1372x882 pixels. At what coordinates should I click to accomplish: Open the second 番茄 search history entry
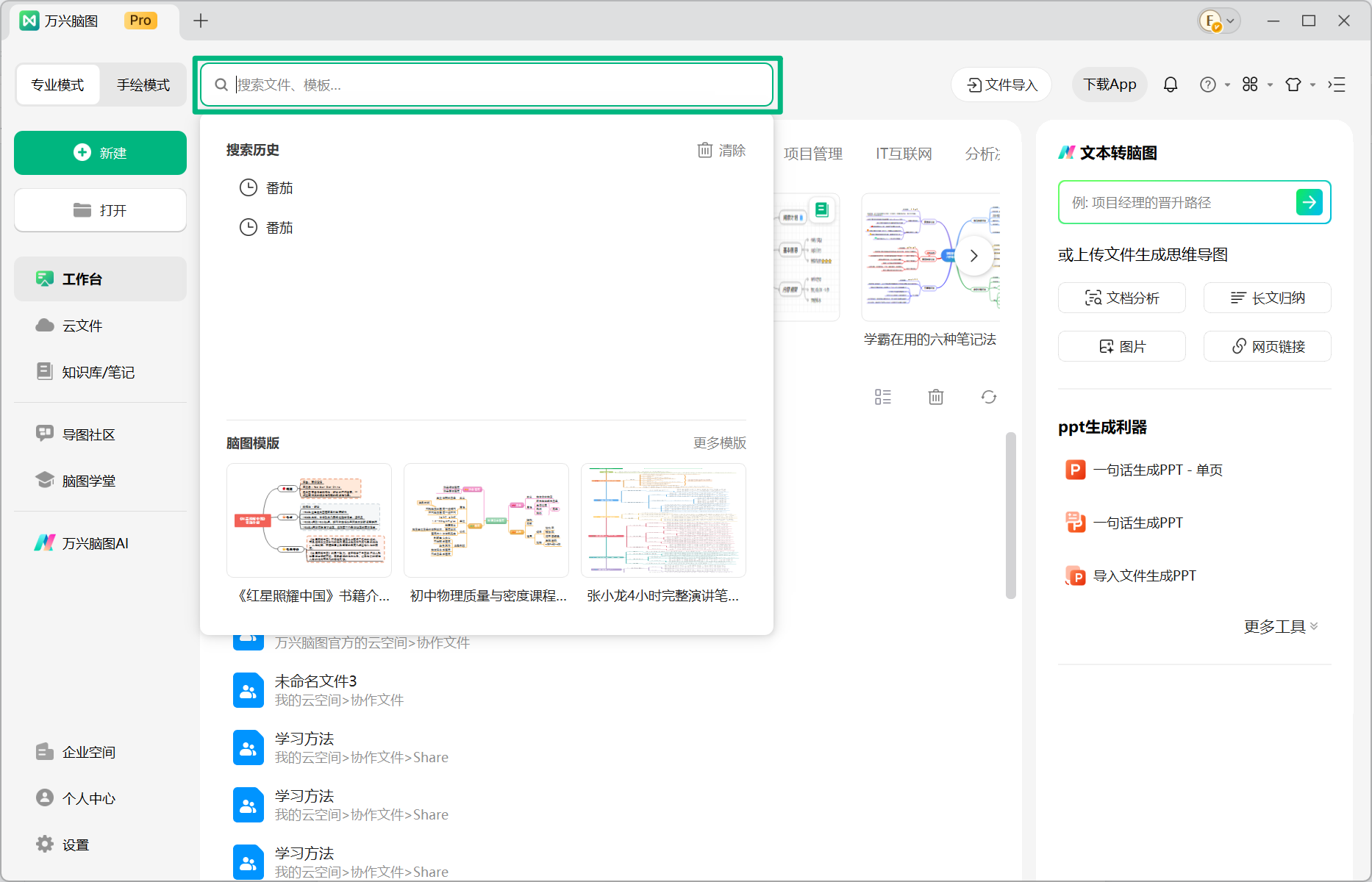point(266,228)
